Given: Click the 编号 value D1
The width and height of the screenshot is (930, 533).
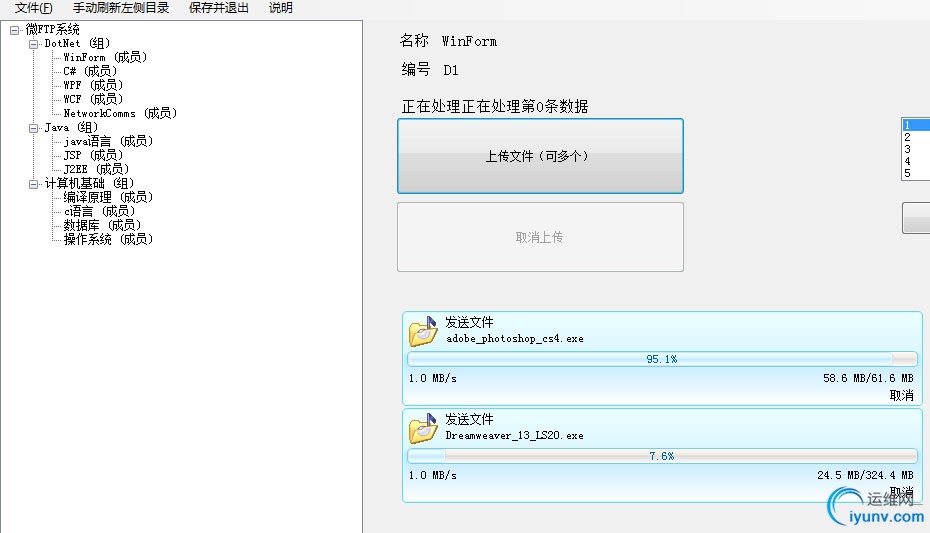Looking at the screenshot, I should pyautogui.click(x=451, y=70).
